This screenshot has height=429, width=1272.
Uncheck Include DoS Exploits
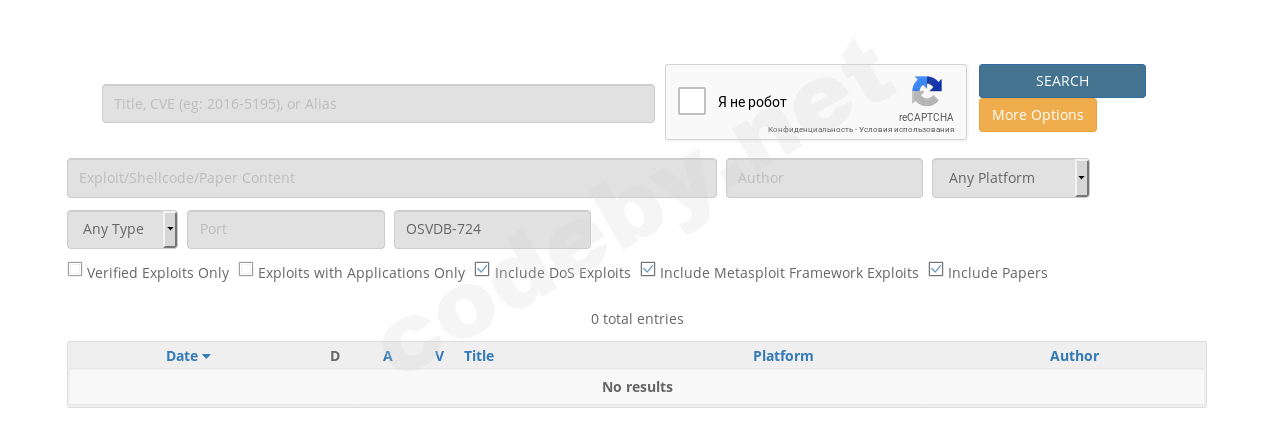(x=482, y=269)
